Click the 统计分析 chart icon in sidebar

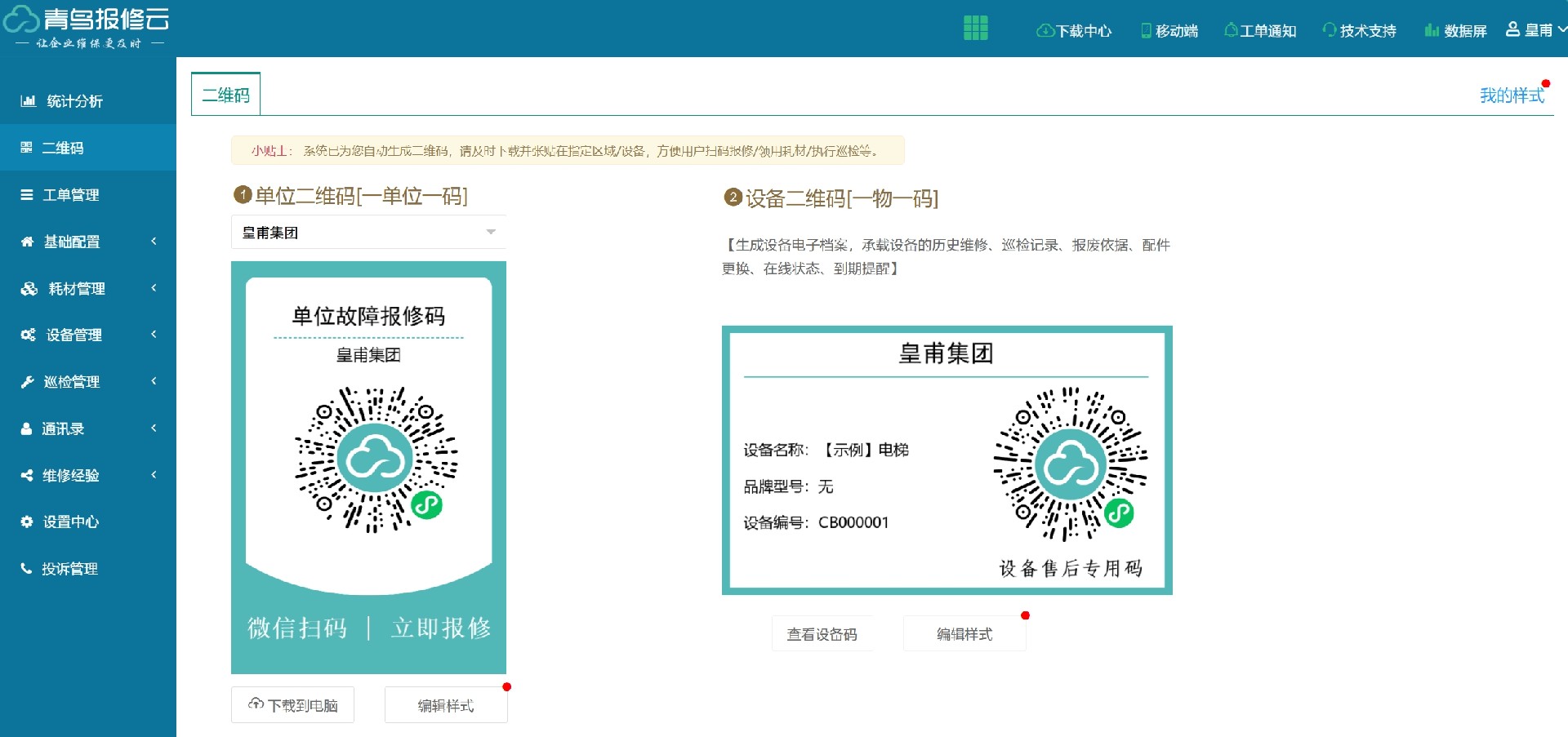[x=28, y=101]
